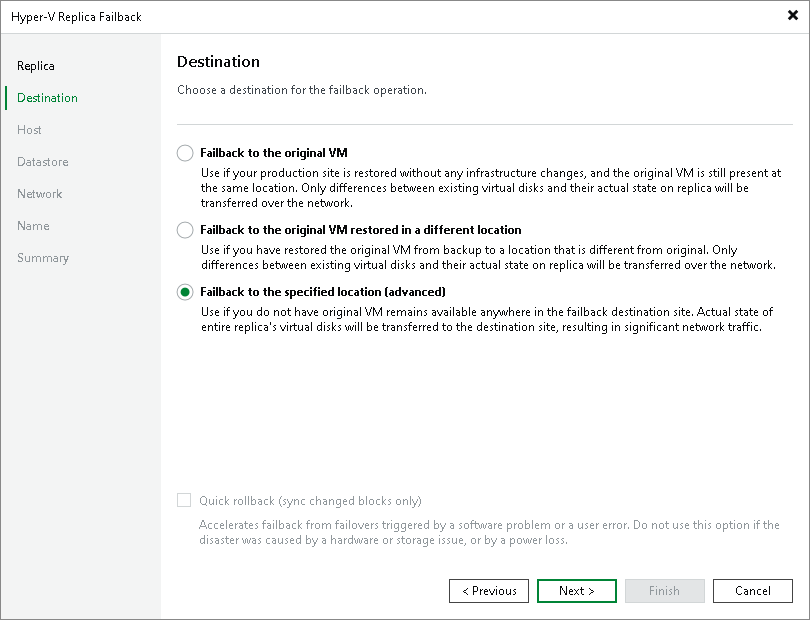Go to the Replica wizard step
Screen dimensions: 810x620
(x=36, y=66)
